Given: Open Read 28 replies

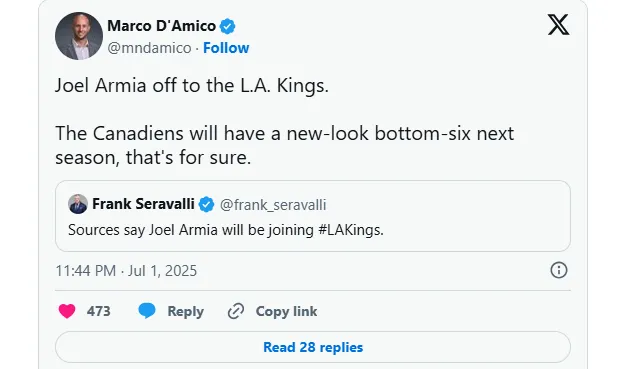Looking at the screenshot, I should click(313, 347).
